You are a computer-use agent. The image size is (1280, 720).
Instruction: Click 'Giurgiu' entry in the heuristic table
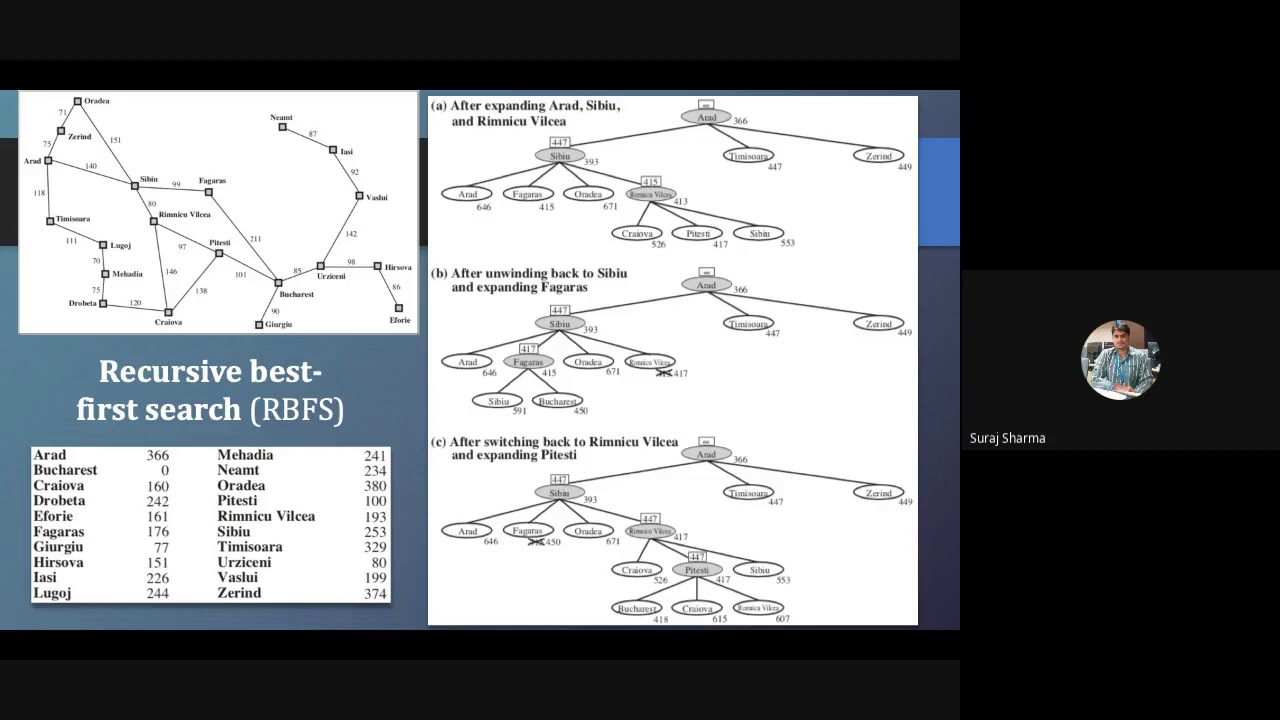(x=58, y=547)
